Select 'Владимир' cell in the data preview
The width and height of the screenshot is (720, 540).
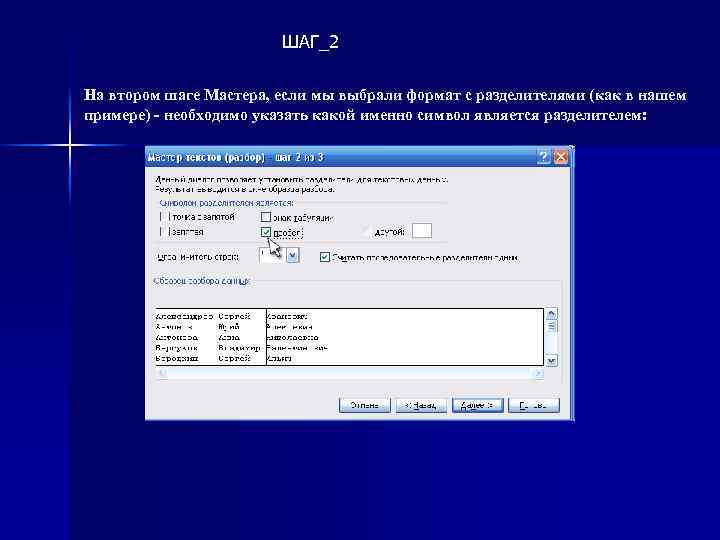click(x=239, y=348)
